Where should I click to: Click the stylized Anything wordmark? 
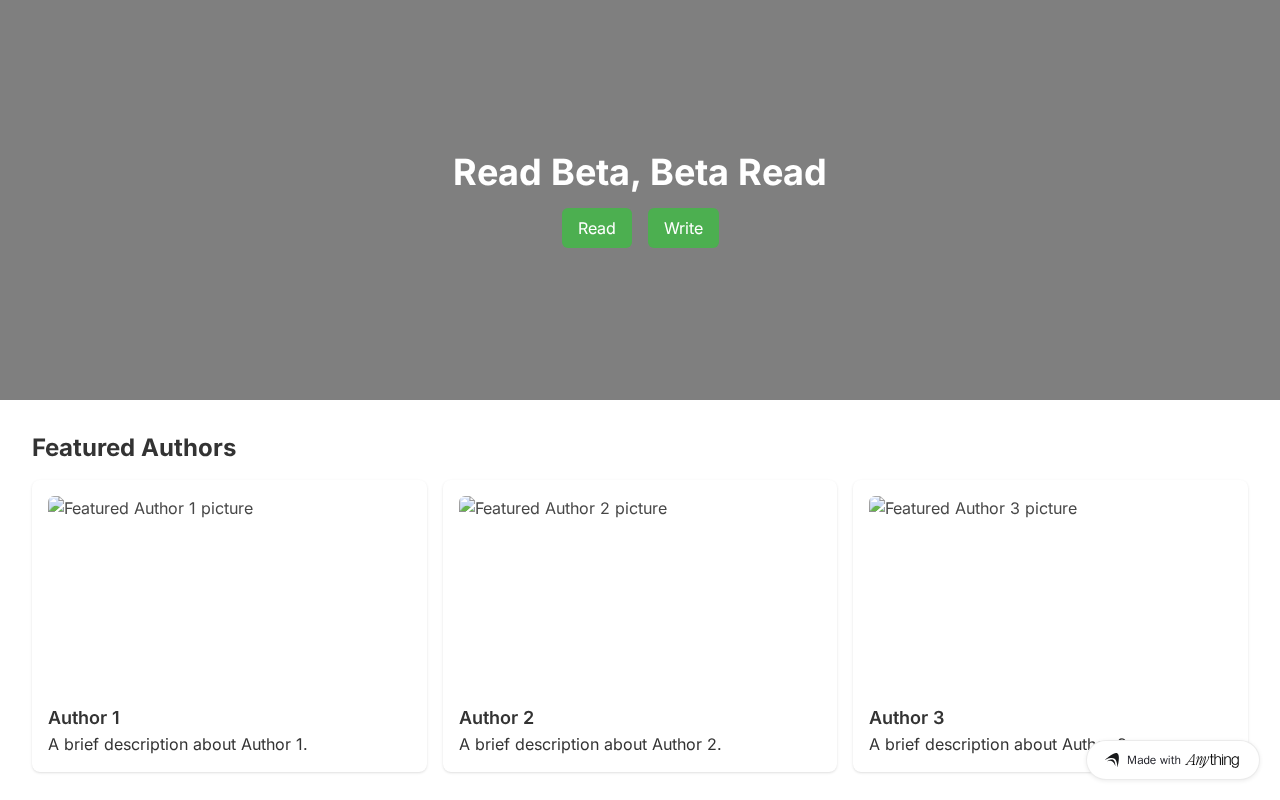pos(1212,760)
